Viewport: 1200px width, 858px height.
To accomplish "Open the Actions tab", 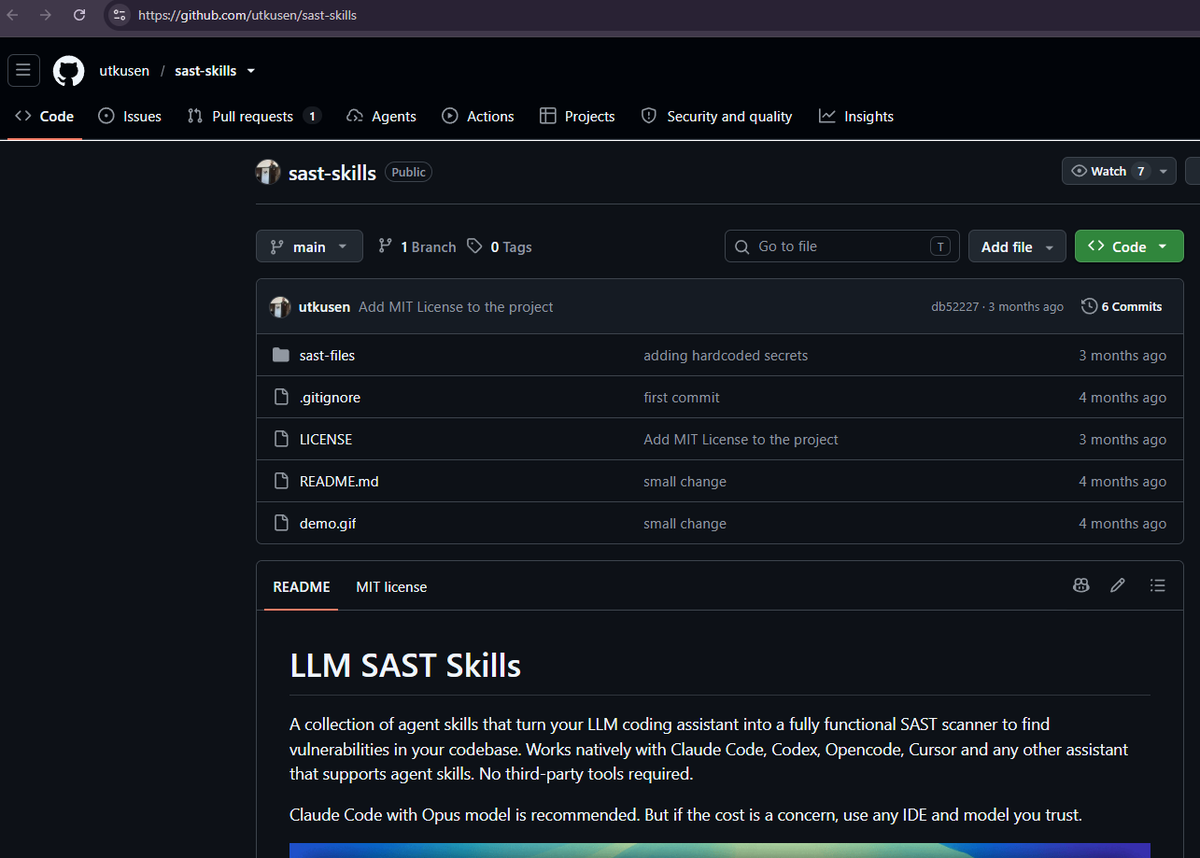I will (x=478, y=116).
